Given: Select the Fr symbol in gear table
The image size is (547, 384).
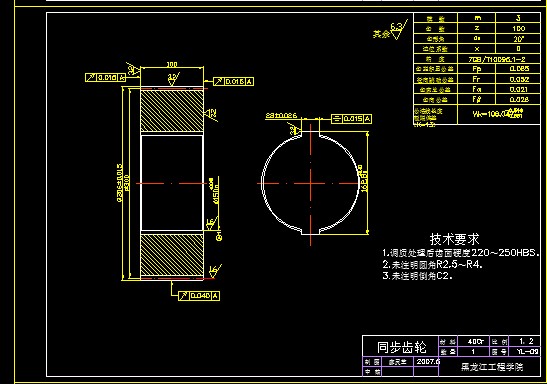Looking at the screenshot, I should pyautogui.click(x=477, y=79).
